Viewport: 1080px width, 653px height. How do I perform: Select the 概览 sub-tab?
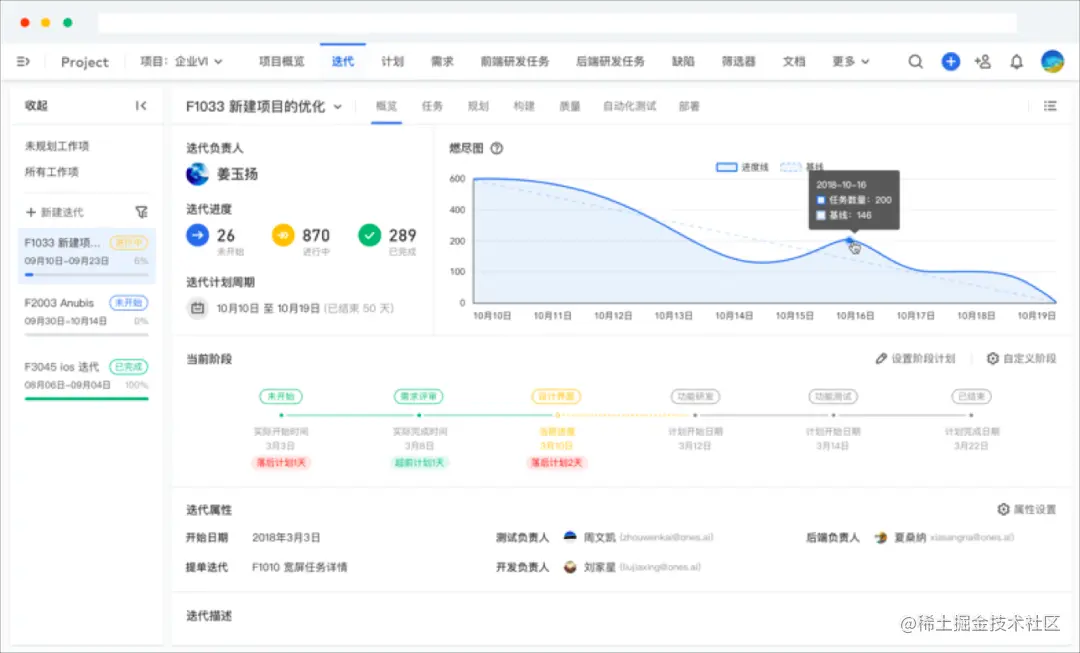coord(386,106)
